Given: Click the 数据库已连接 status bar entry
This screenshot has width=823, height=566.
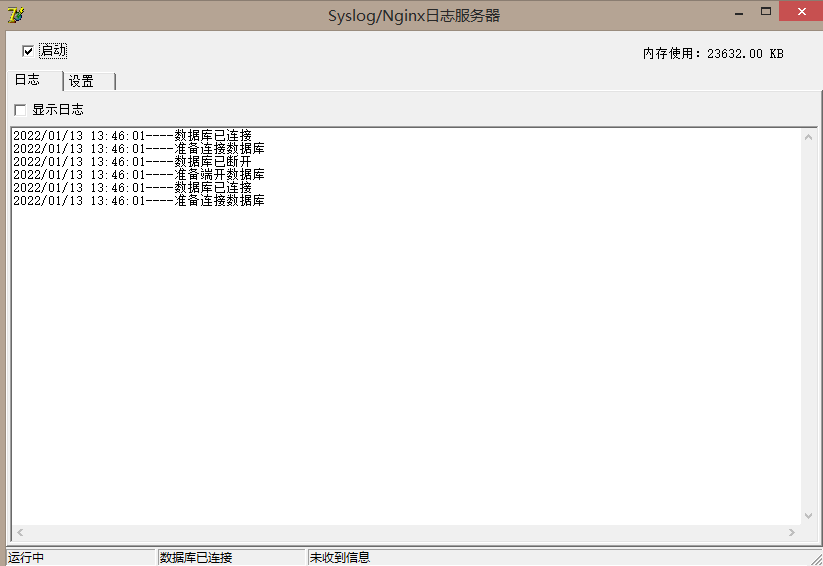Looking at the screenshot, I should point(231,557).
